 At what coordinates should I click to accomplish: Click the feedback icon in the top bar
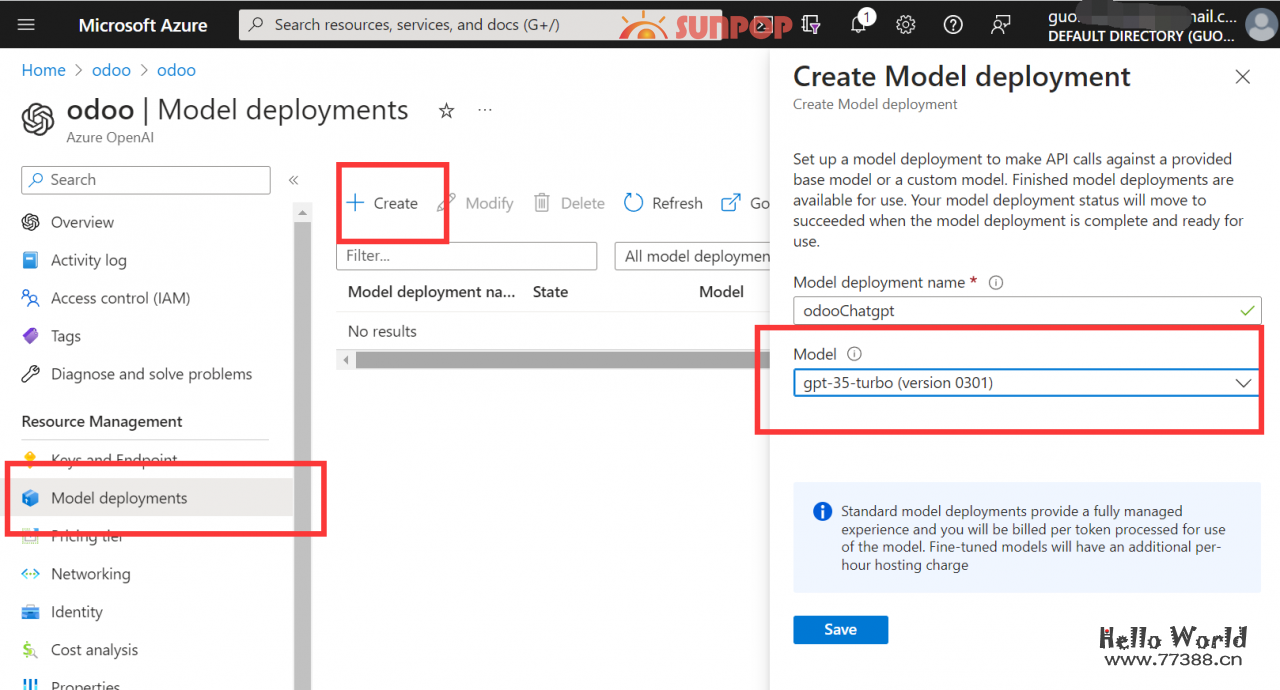1001,24
